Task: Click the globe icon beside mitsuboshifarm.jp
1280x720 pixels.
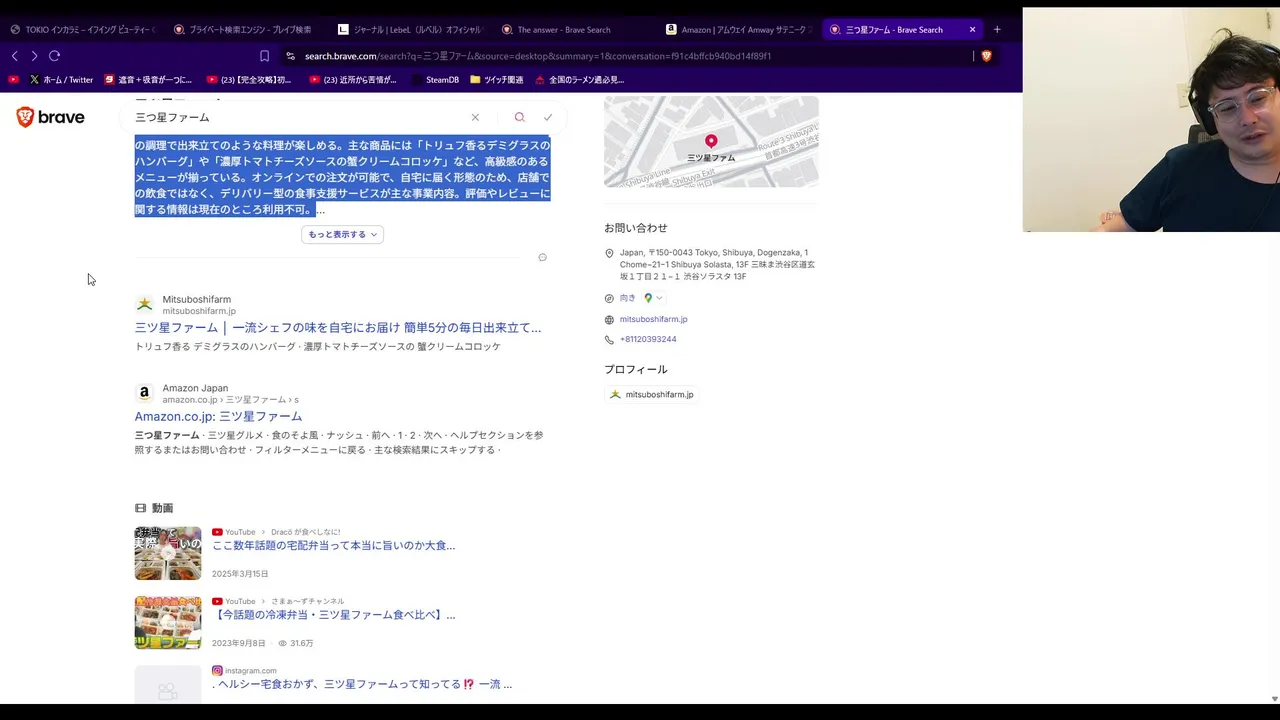Action: (x=609, y=320)
